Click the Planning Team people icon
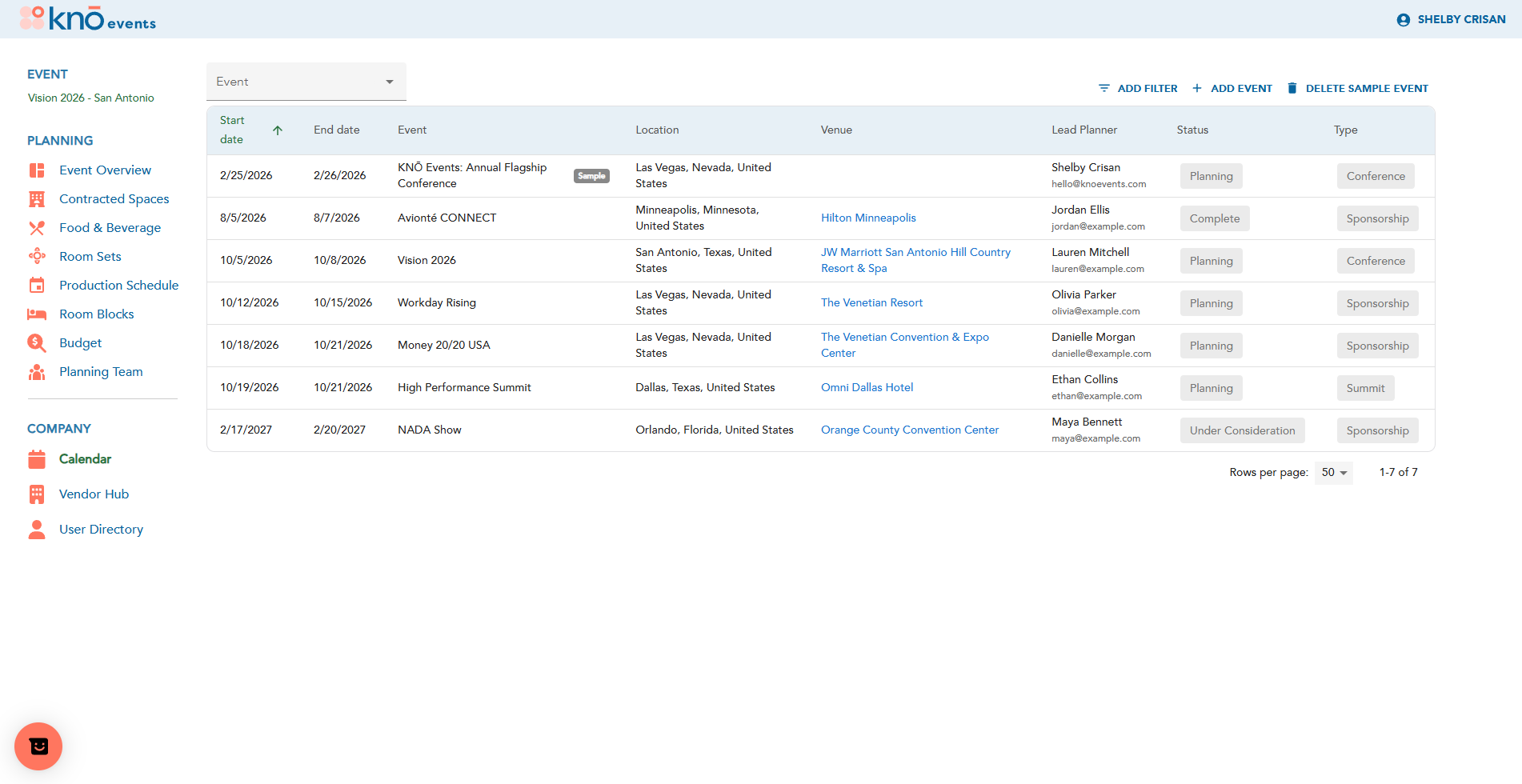The height and width of the screenshot is (784, 1522). [x=37, y=372]
